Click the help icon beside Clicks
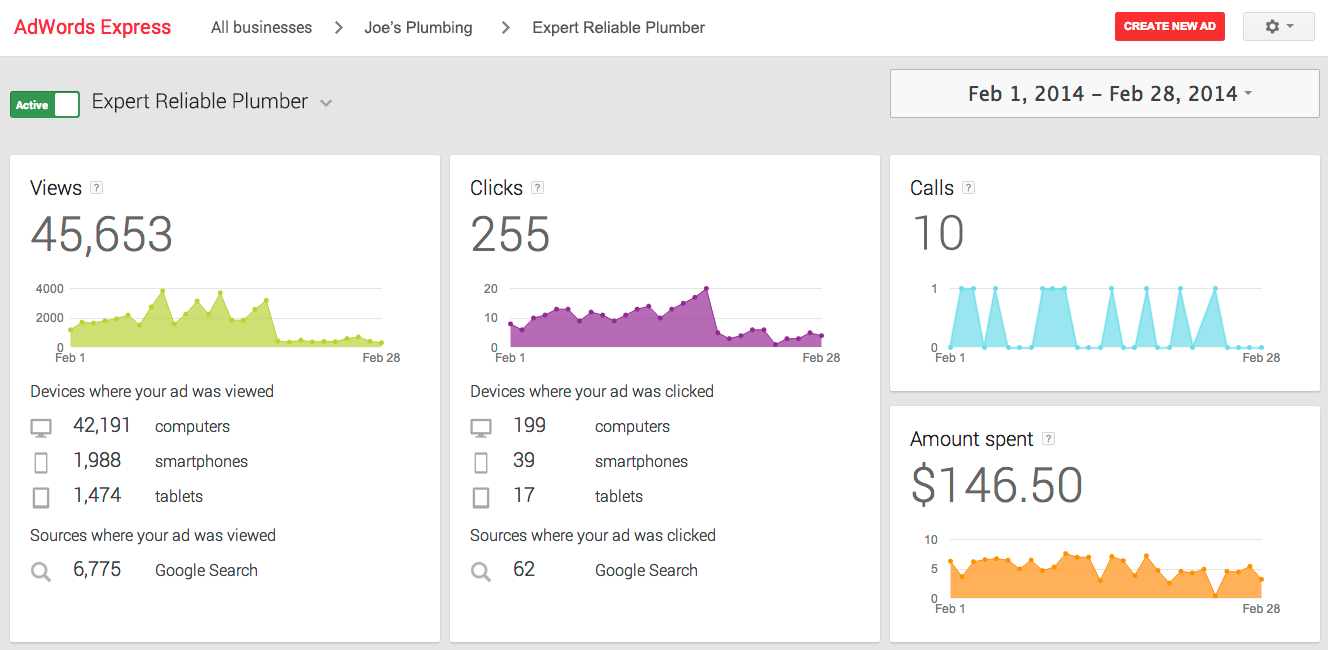 click(537, 187)
